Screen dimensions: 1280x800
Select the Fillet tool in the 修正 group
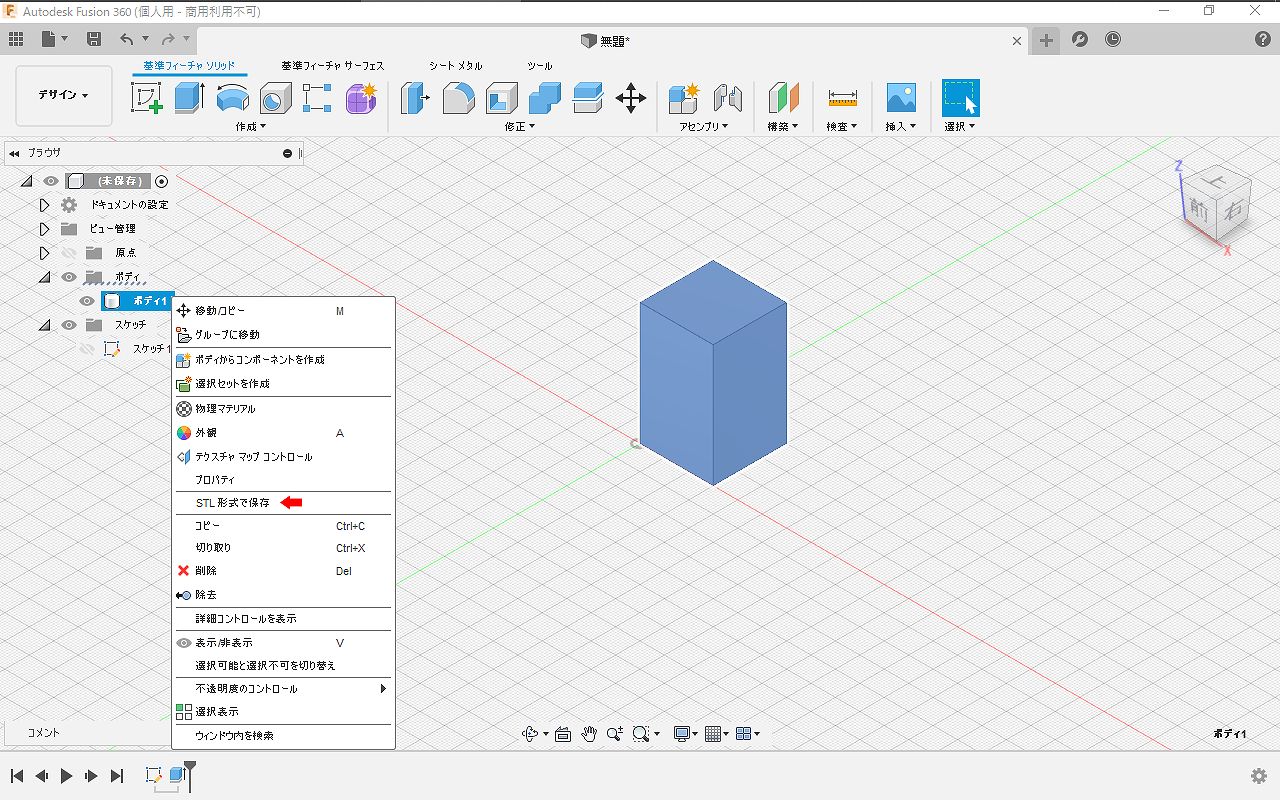pyautogui.click(x=458, y=98)
